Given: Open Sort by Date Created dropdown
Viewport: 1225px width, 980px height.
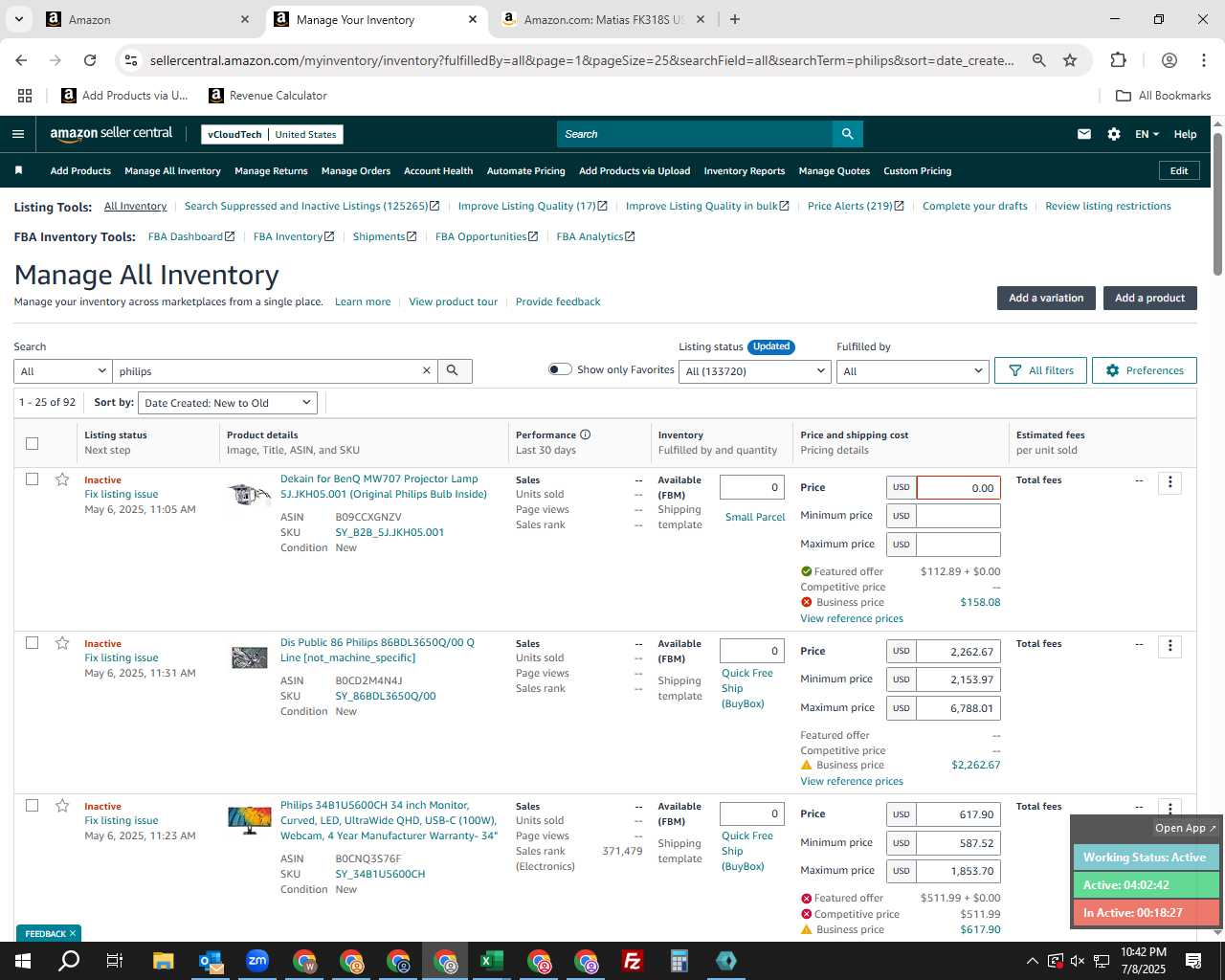Looking at the screenshot, I should (228, 403).
